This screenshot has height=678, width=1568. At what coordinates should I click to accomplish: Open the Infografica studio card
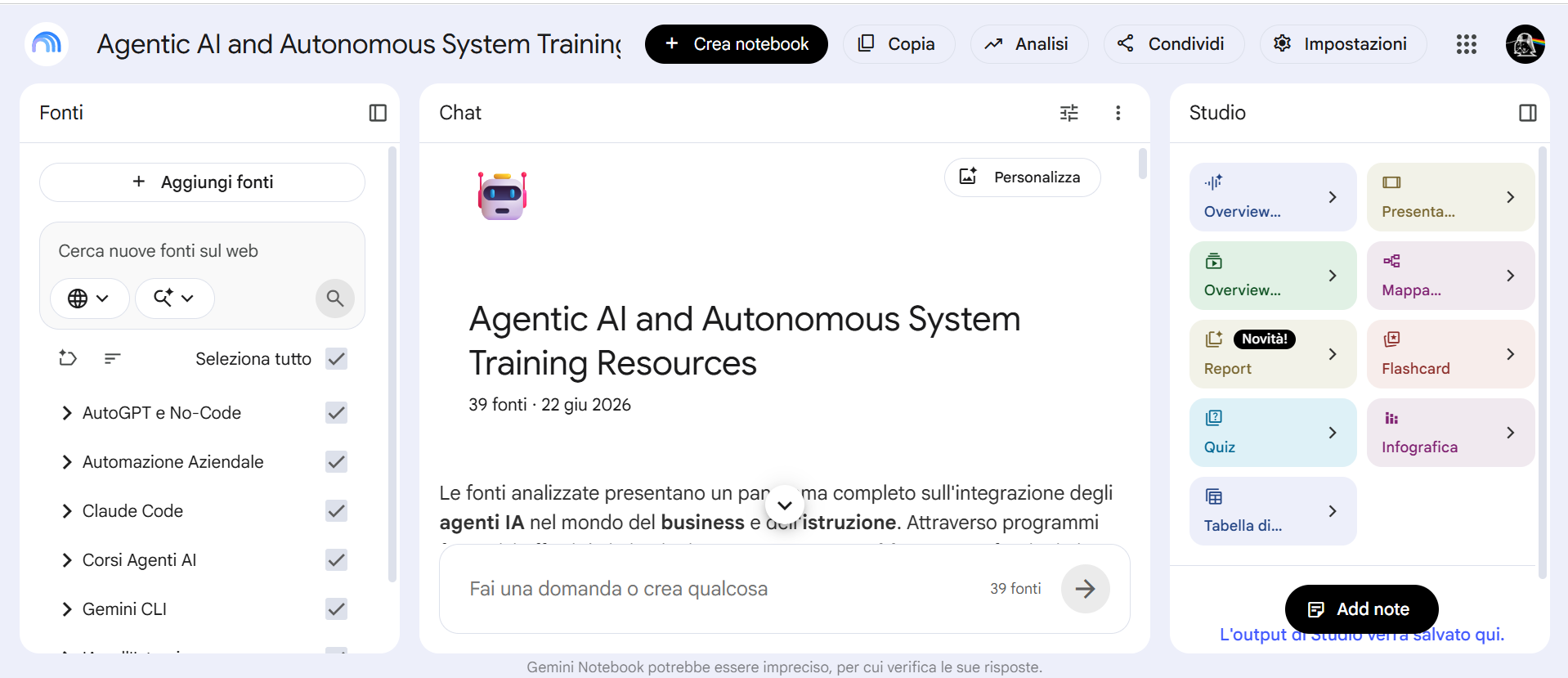tap(1451, 433)
